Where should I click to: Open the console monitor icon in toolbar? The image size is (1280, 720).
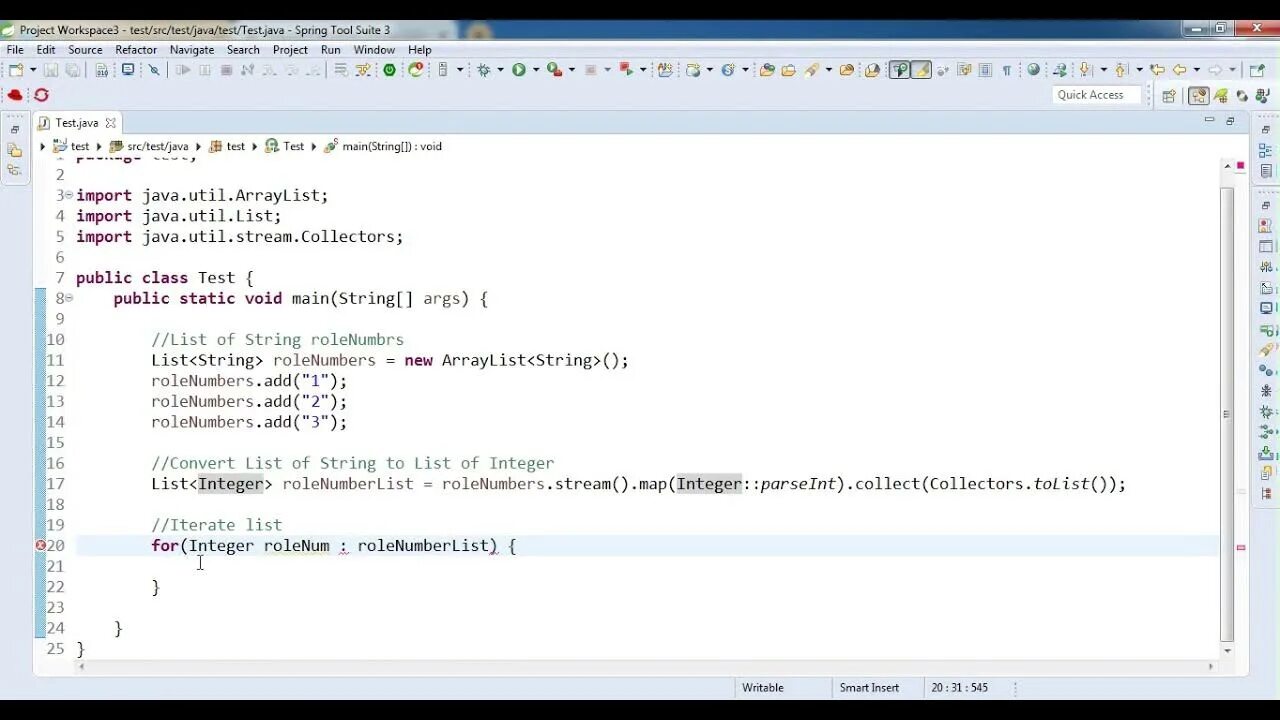point(128,70)
